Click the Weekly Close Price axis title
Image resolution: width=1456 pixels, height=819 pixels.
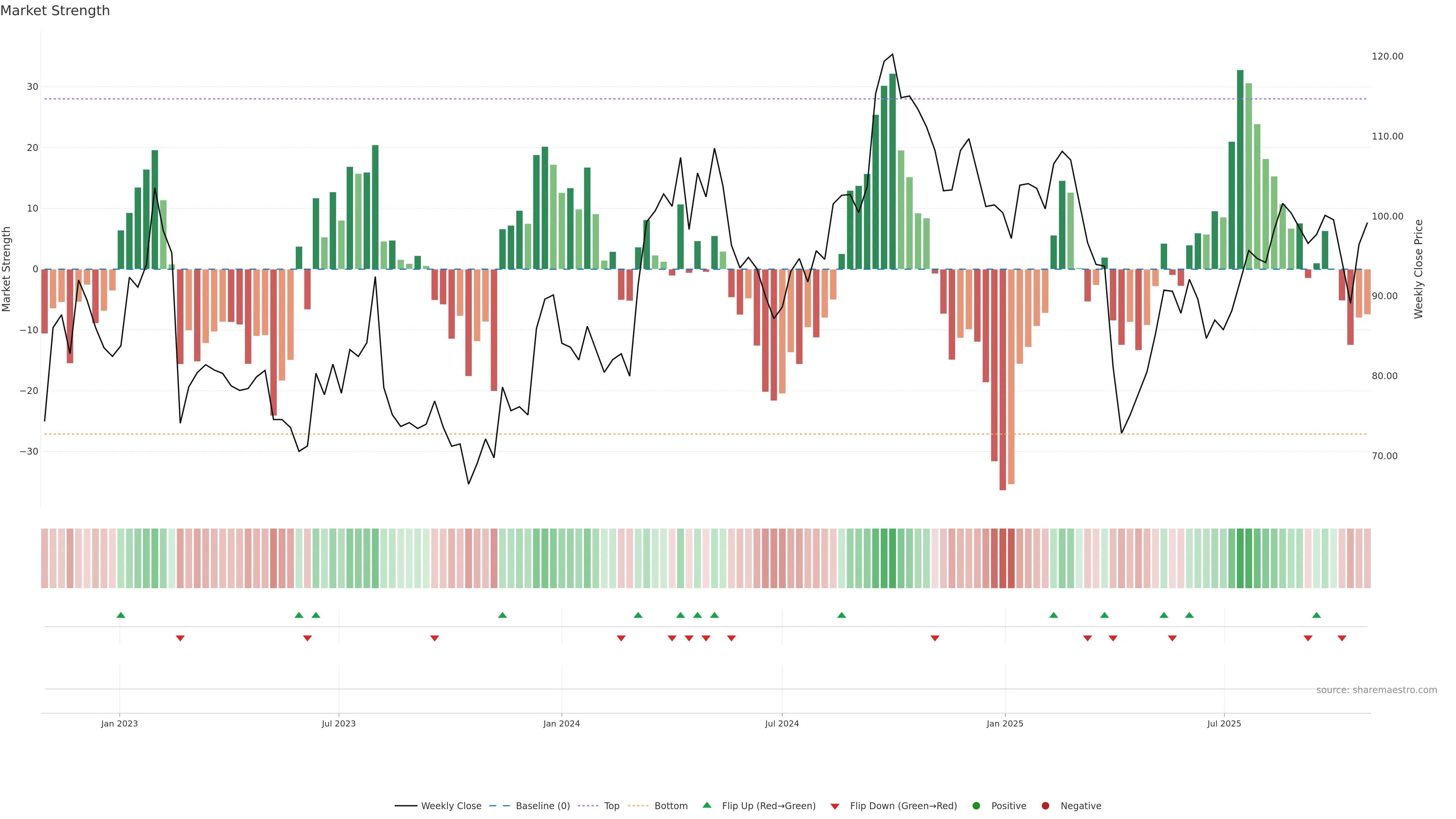click(1419, 269)
